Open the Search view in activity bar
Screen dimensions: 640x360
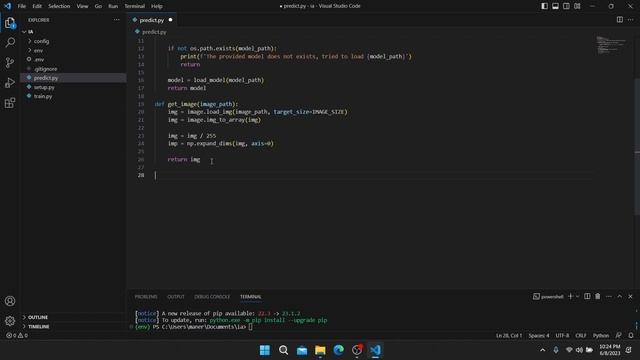coord(10,42)
